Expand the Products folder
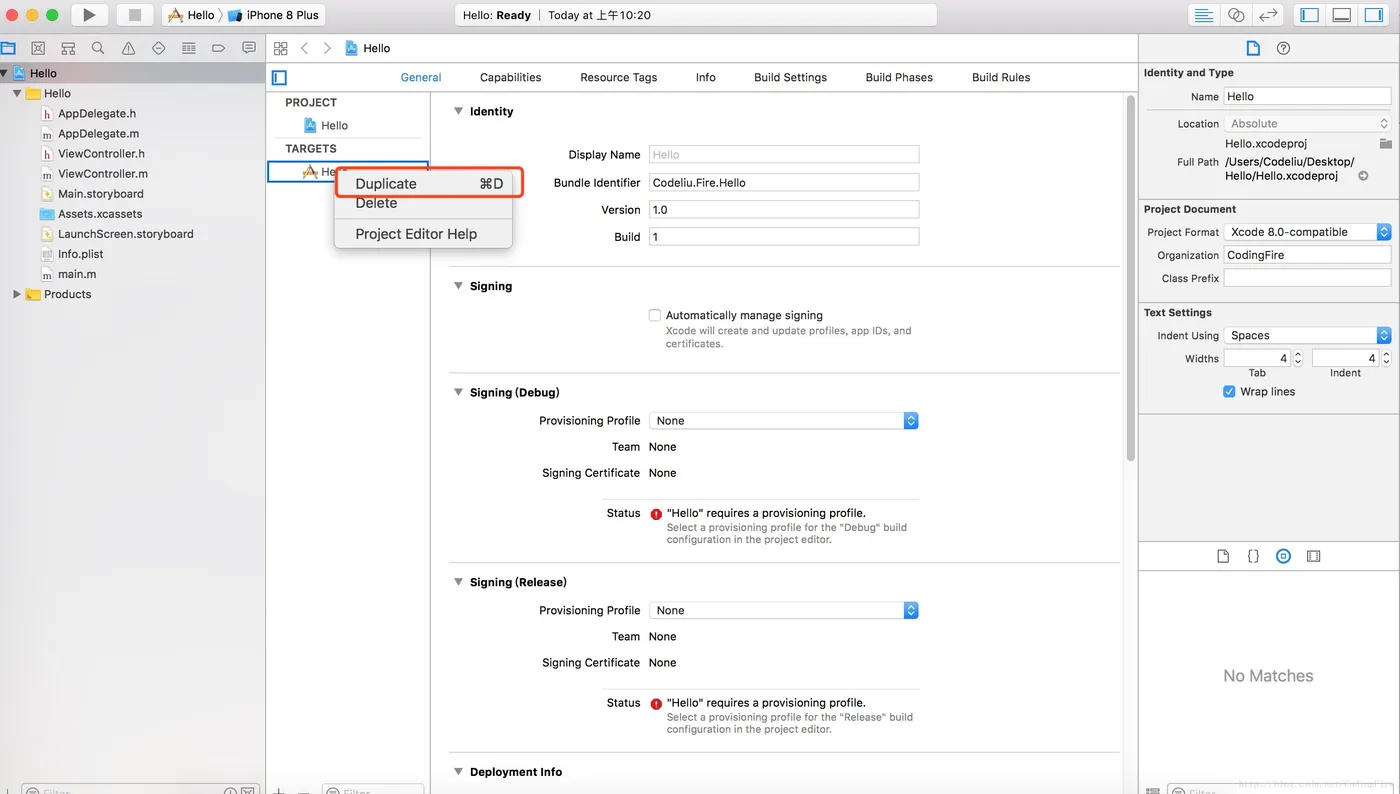The image size is (1400, 794). [17, 294]
